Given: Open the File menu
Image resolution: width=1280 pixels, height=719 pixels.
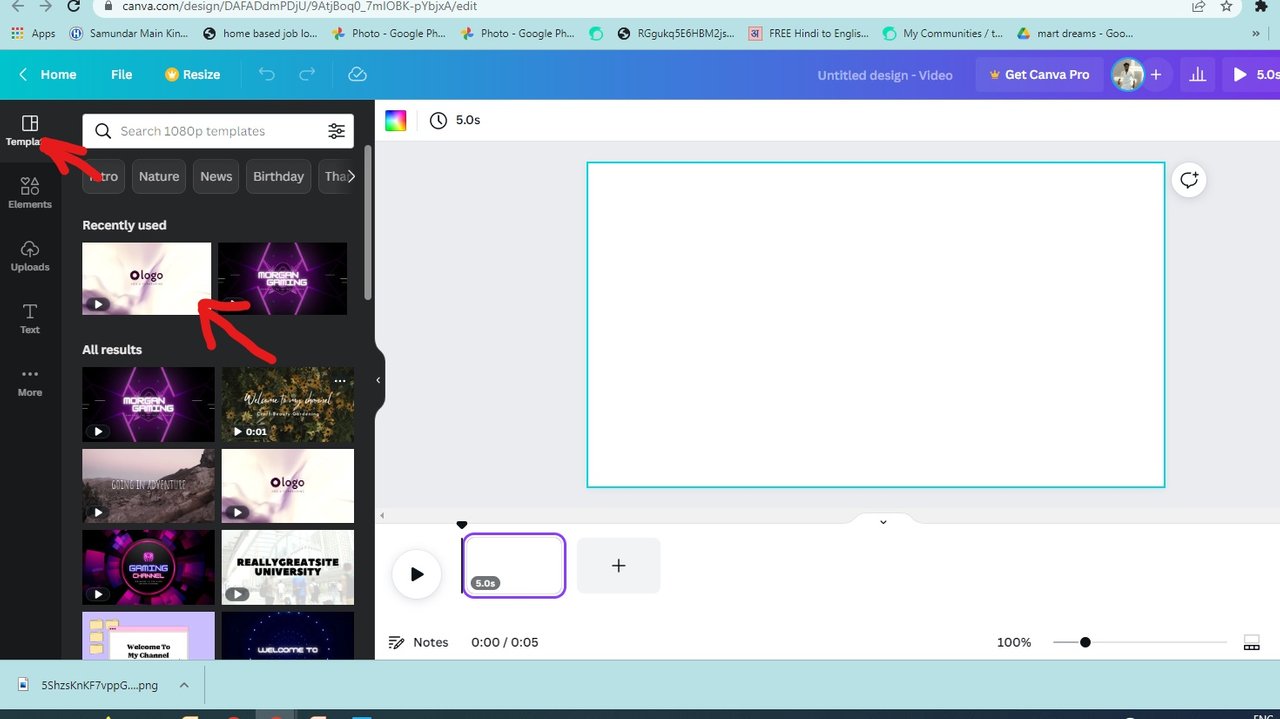Looking at the screenshot, I should (121, 75).
